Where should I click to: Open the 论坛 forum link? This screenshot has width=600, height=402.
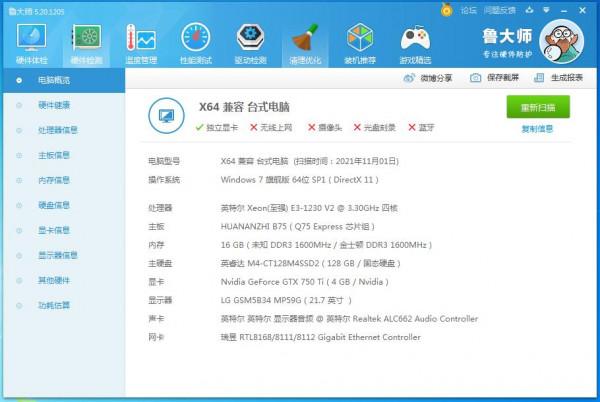point(468,10)
